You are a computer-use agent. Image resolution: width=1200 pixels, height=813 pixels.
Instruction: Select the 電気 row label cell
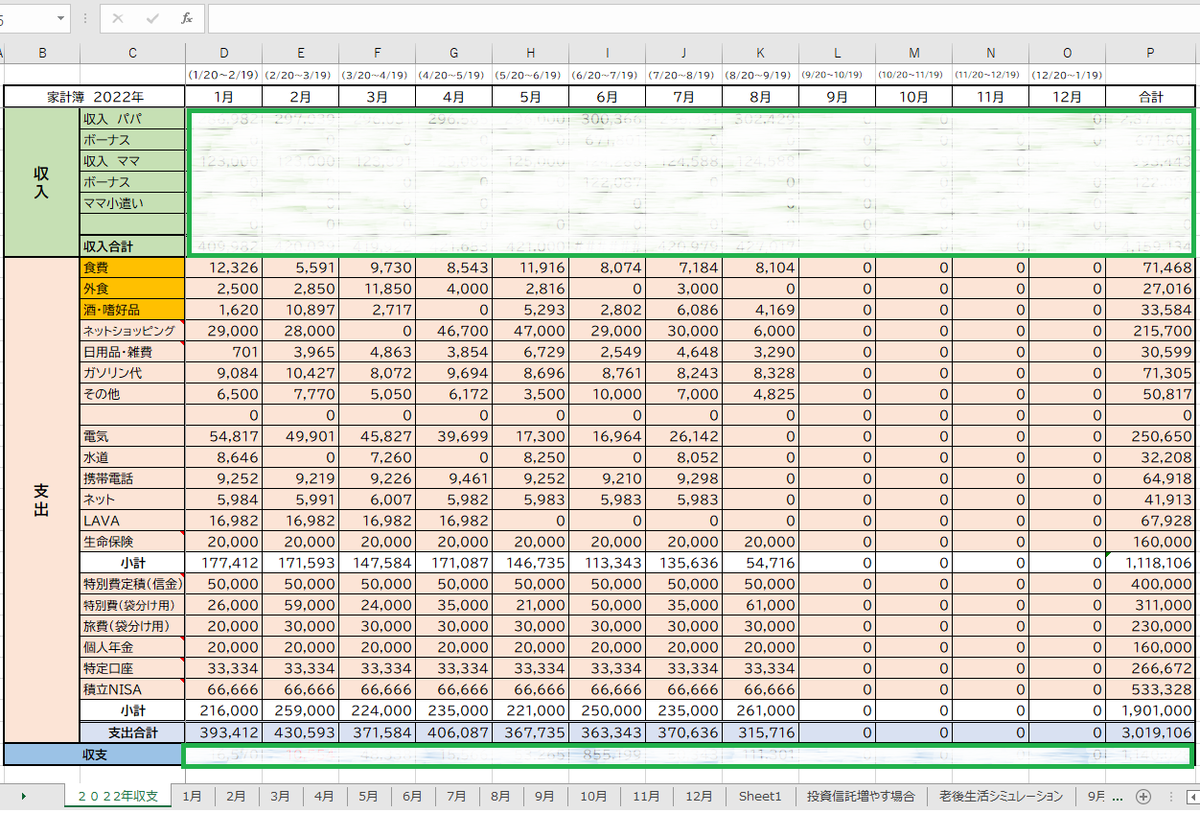pos(133,436)
